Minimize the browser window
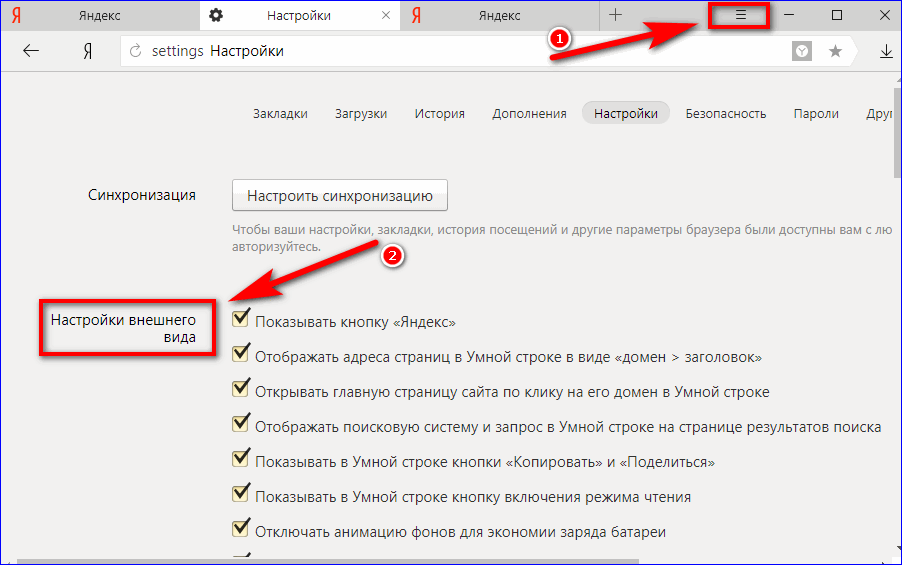 (x=789, y=16)
